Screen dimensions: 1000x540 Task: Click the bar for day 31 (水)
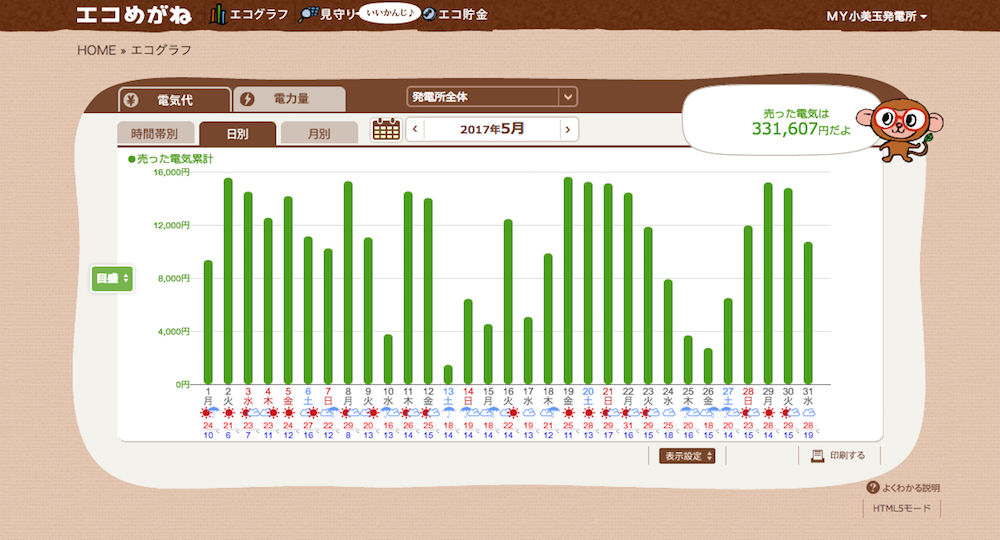pyautogui.click(x=808, y=313)
